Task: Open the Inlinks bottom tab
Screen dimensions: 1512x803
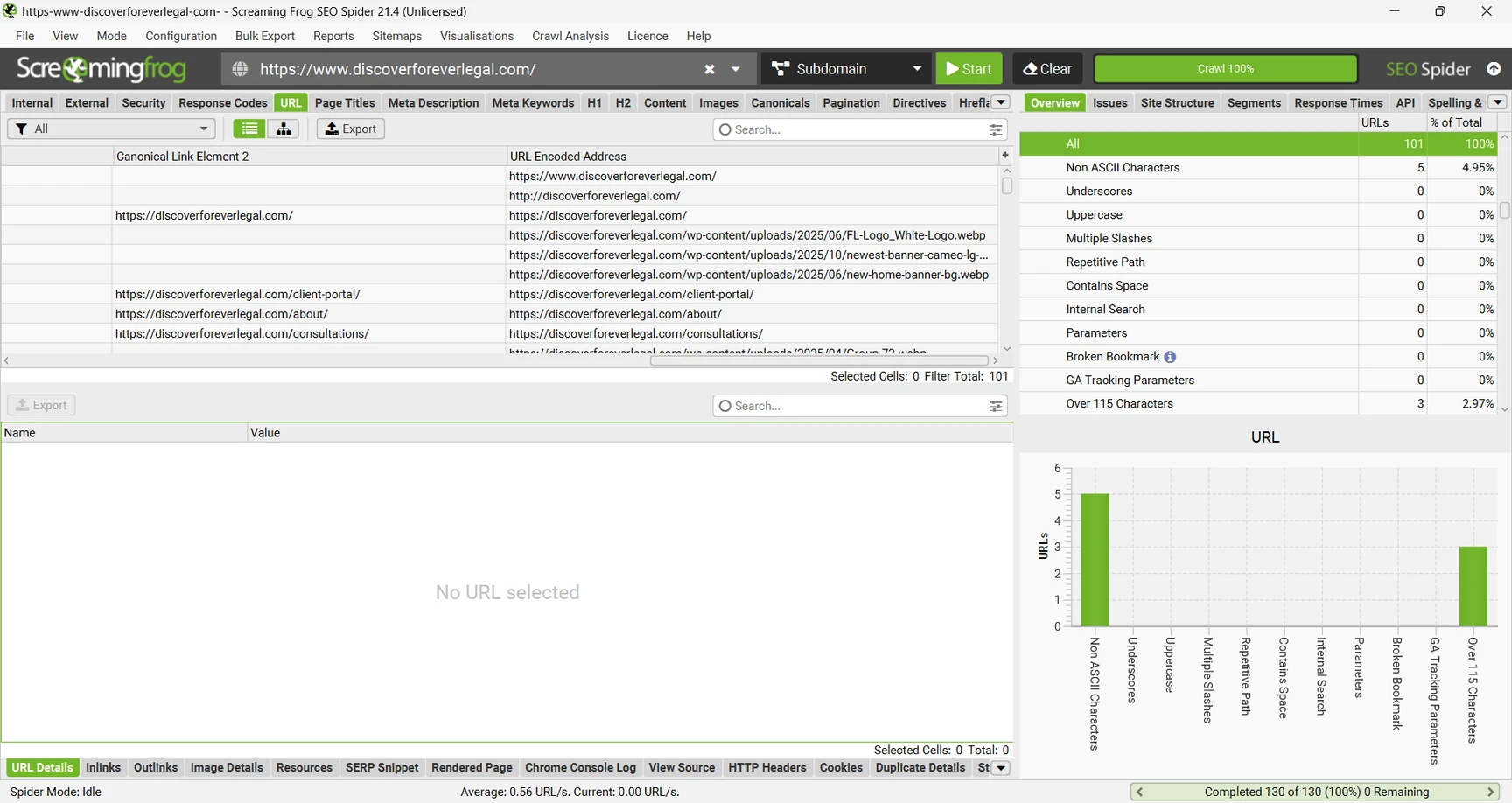Action: [x=103, y=768]
